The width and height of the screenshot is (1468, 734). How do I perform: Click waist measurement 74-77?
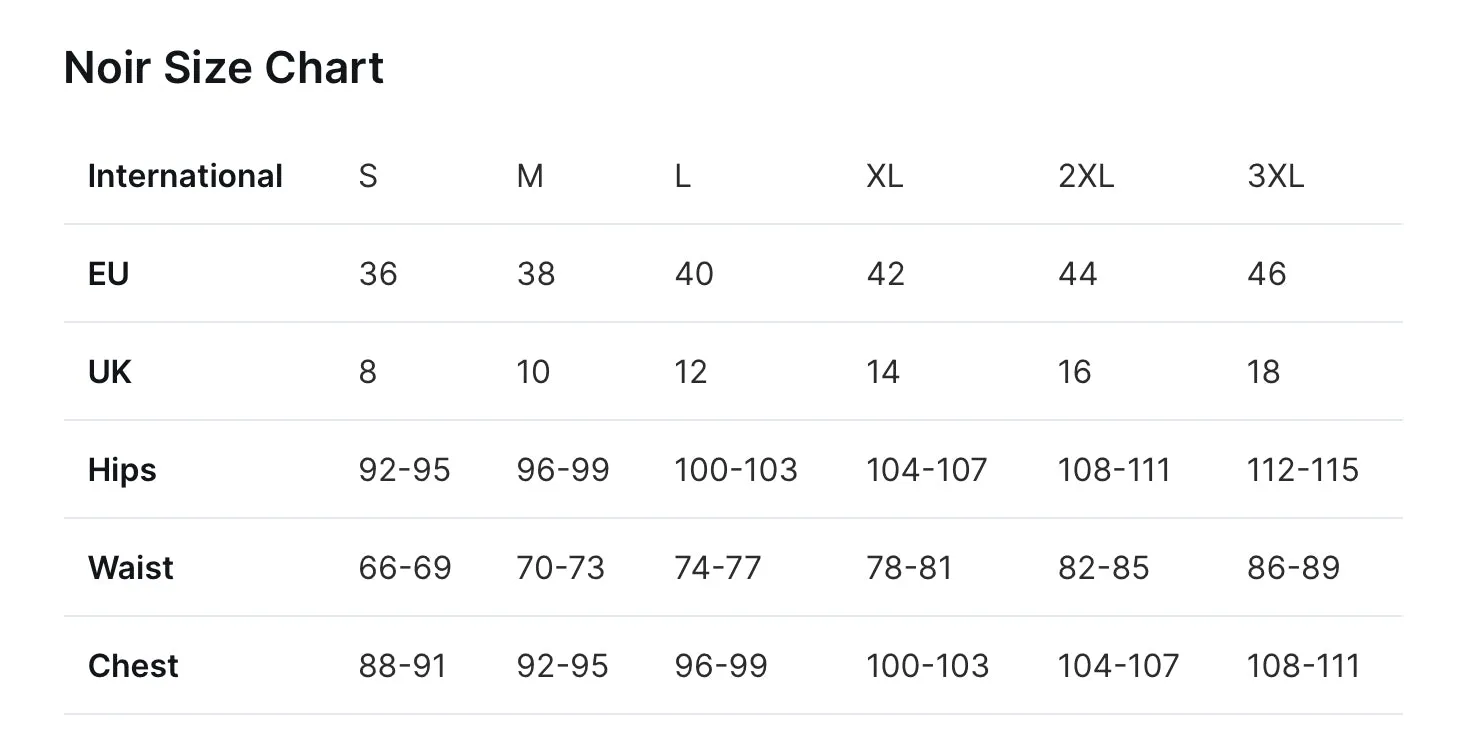[x=718, y=568]
